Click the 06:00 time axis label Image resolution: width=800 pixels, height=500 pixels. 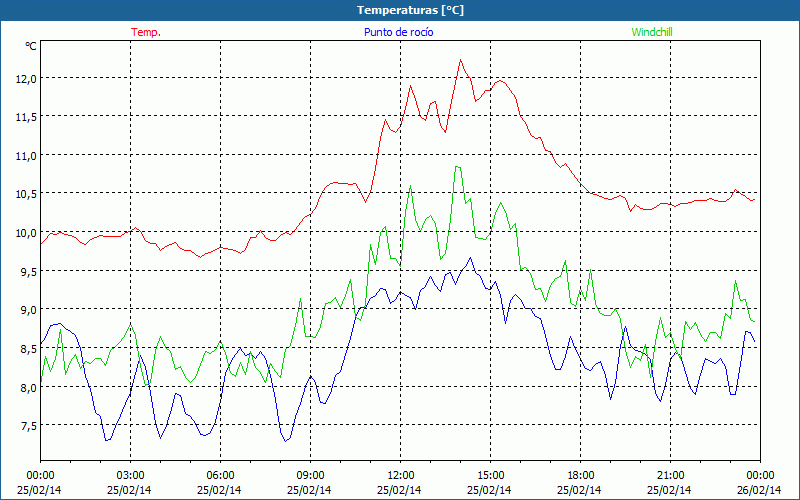220,476
